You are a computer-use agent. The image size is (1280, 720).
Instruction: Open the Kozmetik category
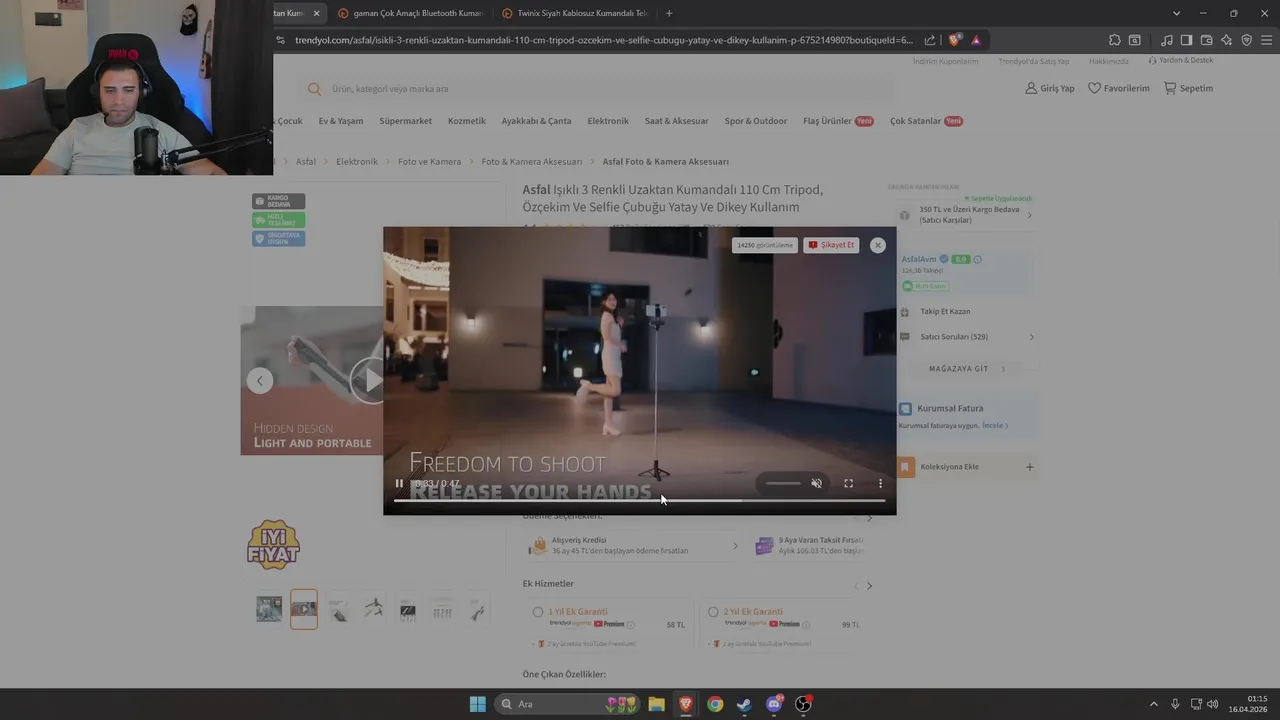click(467, 121)
